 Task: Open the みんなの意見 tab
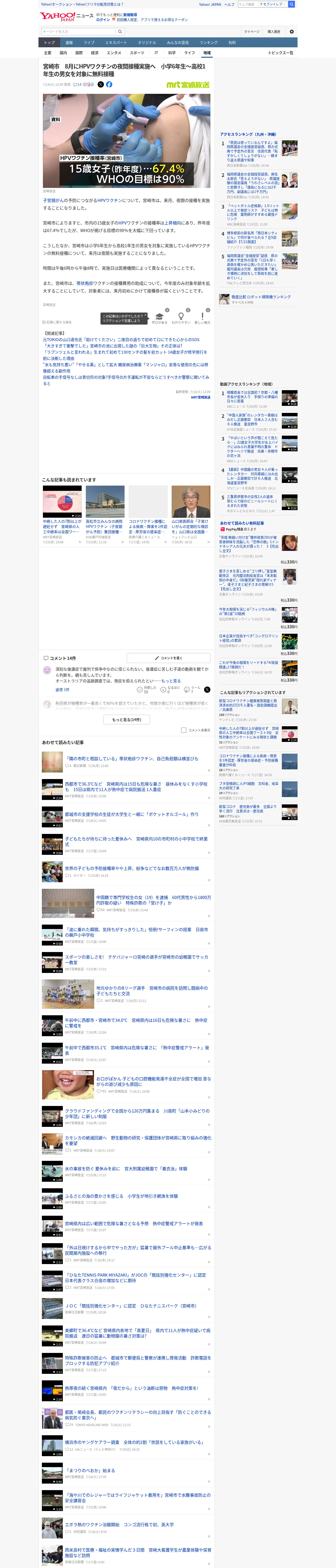178,43
